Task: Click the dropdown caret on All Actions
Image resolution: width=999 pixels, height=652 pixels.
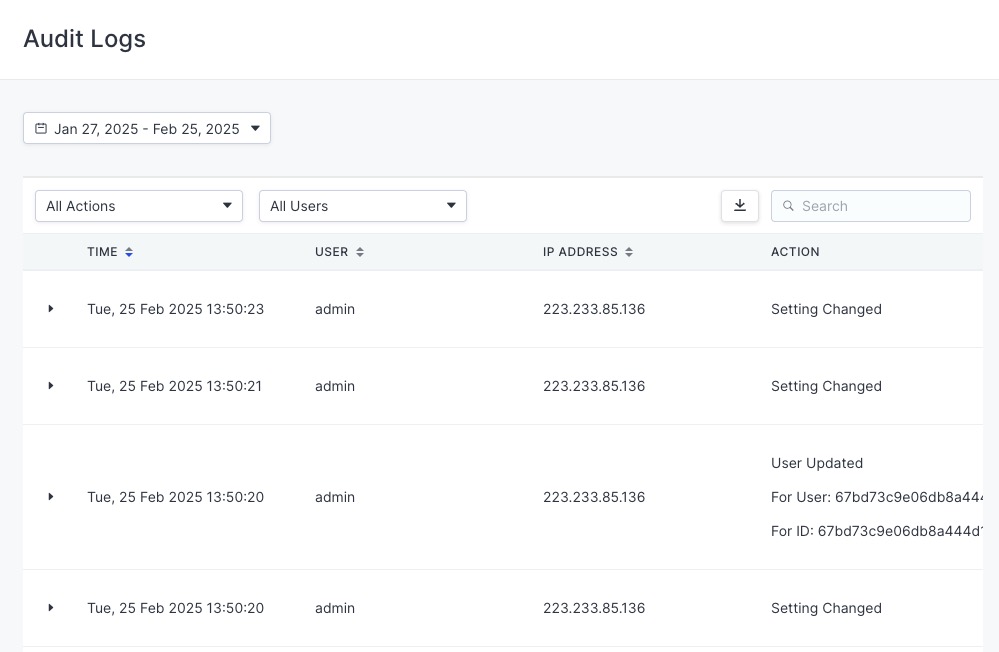Action: [x=229, y=206]
